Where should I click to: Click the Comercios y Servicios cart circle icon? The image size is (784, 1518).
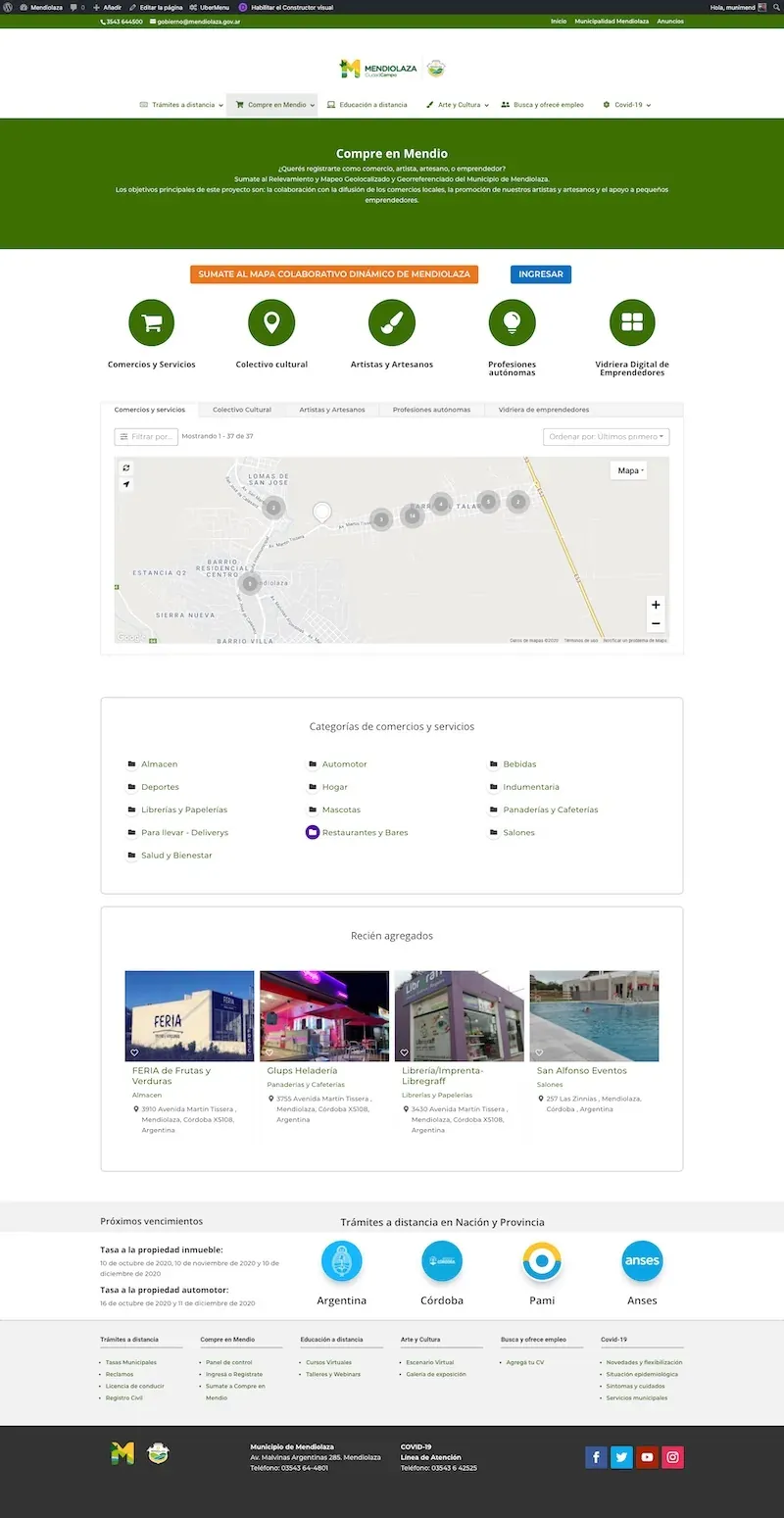(x=152, y=323)
